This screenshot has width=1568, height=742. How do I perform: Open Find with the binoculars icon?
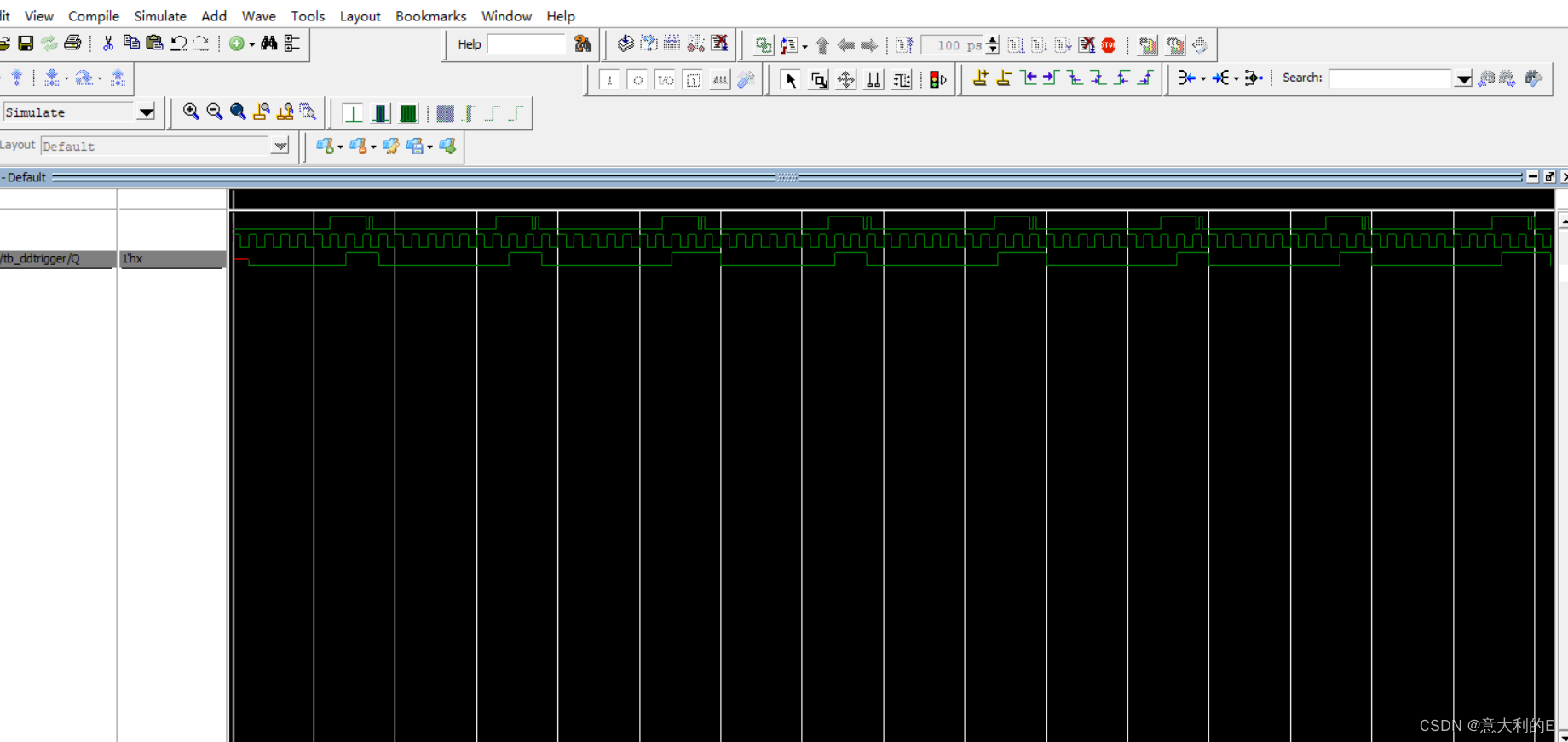tap(269, 43)
